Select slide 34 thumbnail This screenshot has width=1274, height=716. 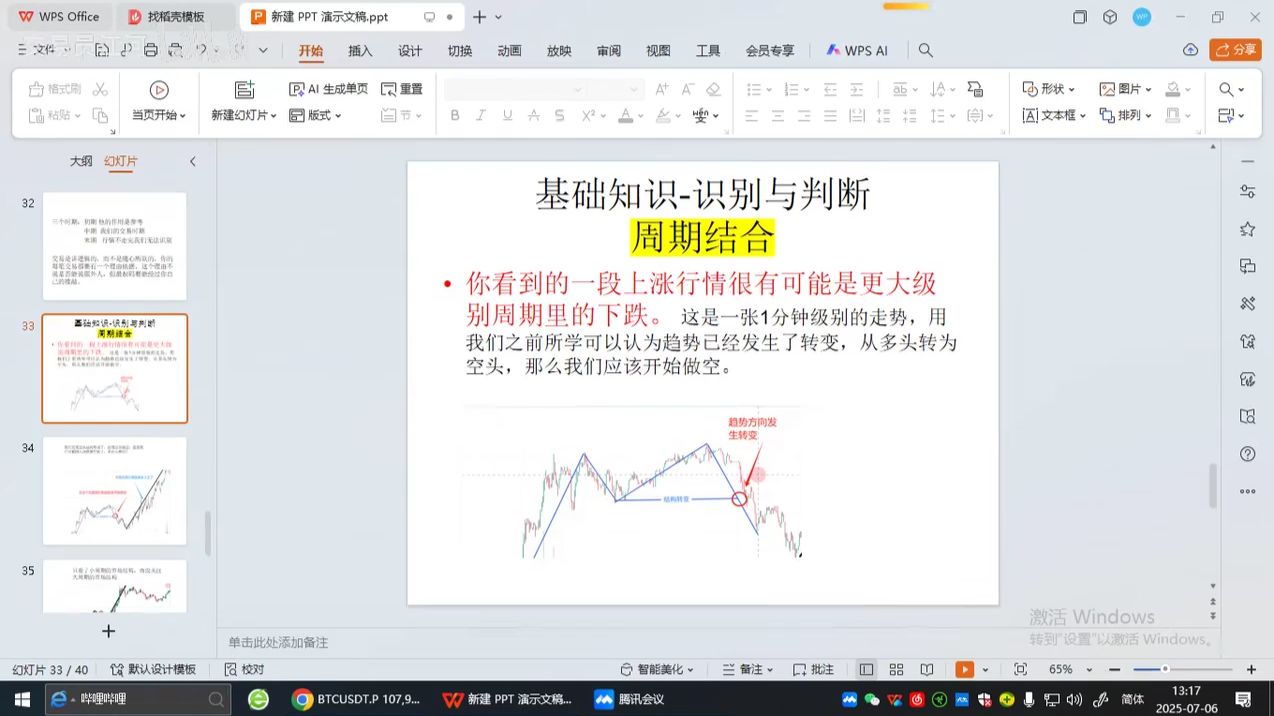(x=115, y=491)
